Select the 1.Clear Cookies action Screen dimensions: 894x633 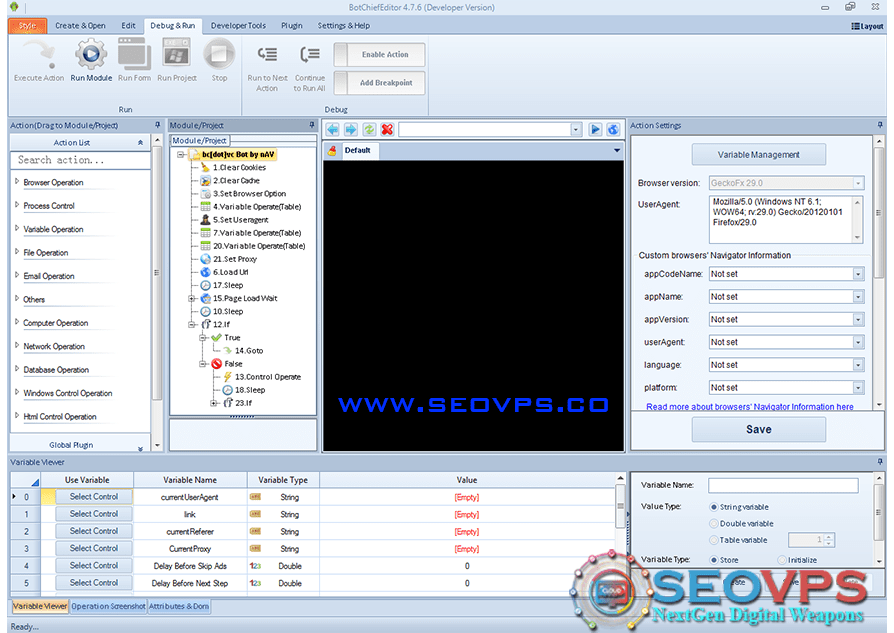point(239,168)
